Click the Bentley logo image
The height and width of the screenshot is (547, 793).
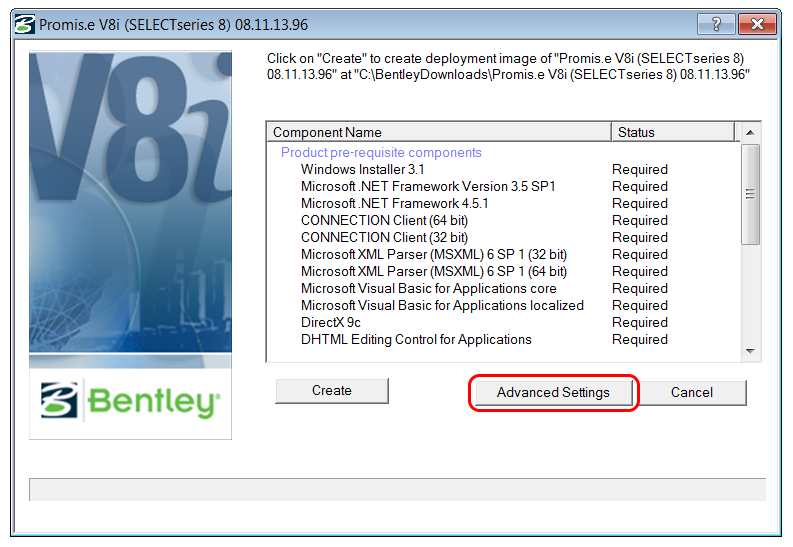pyautogui.click(x=130, y=401)
